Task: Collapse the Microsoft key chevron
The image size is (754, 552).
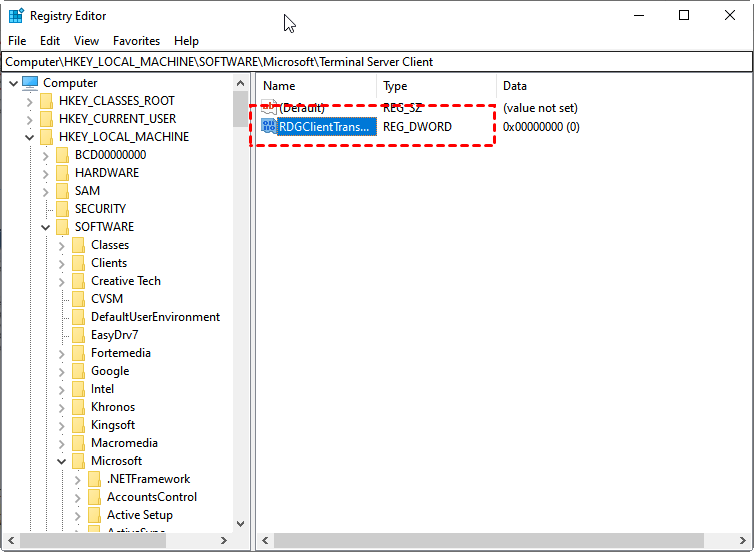Action: click(62, 462)
